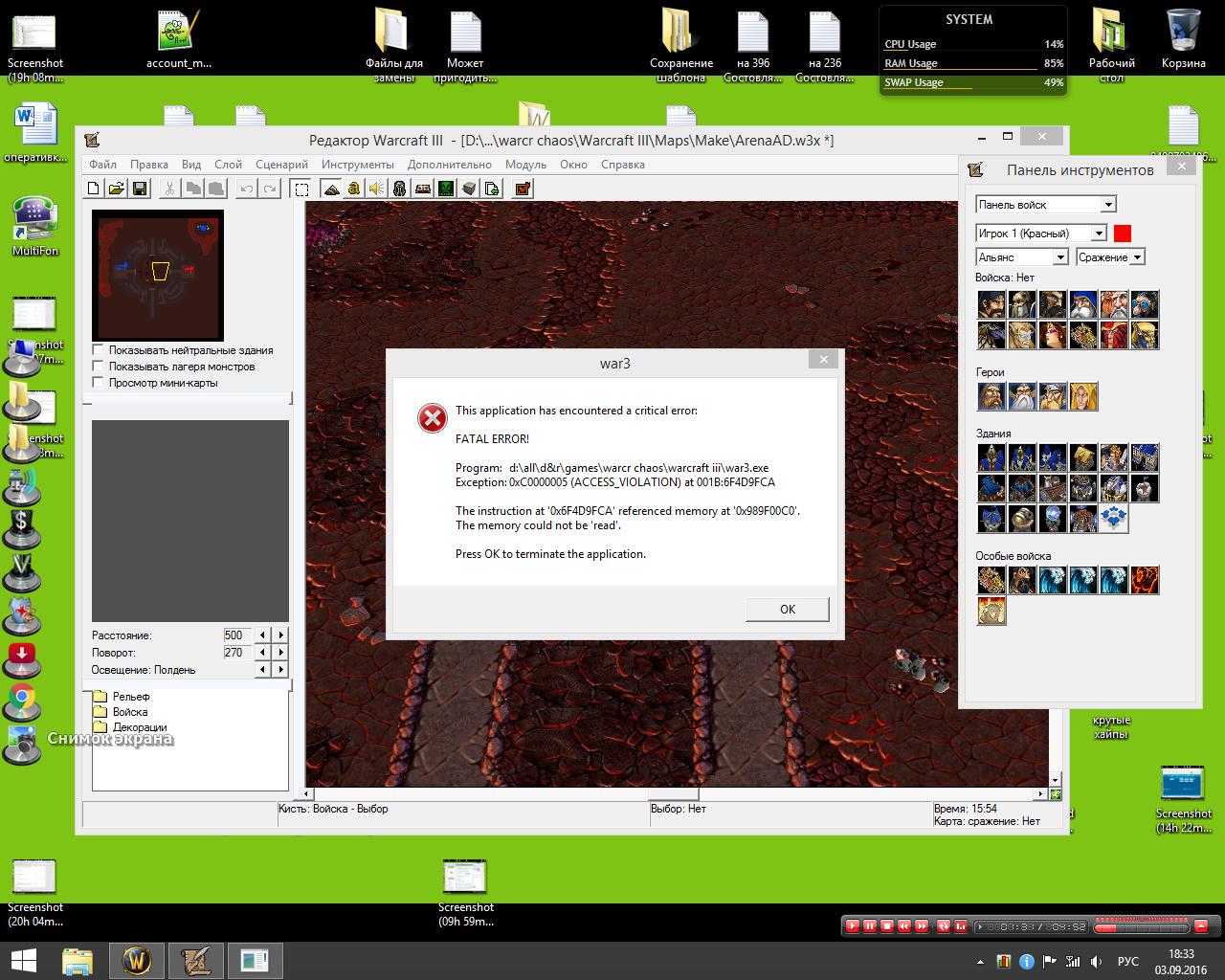The width and height of the screenshot is (1225, 980).
Task: Activate the dashed selection brush tool
Action: tap(301, 189)
